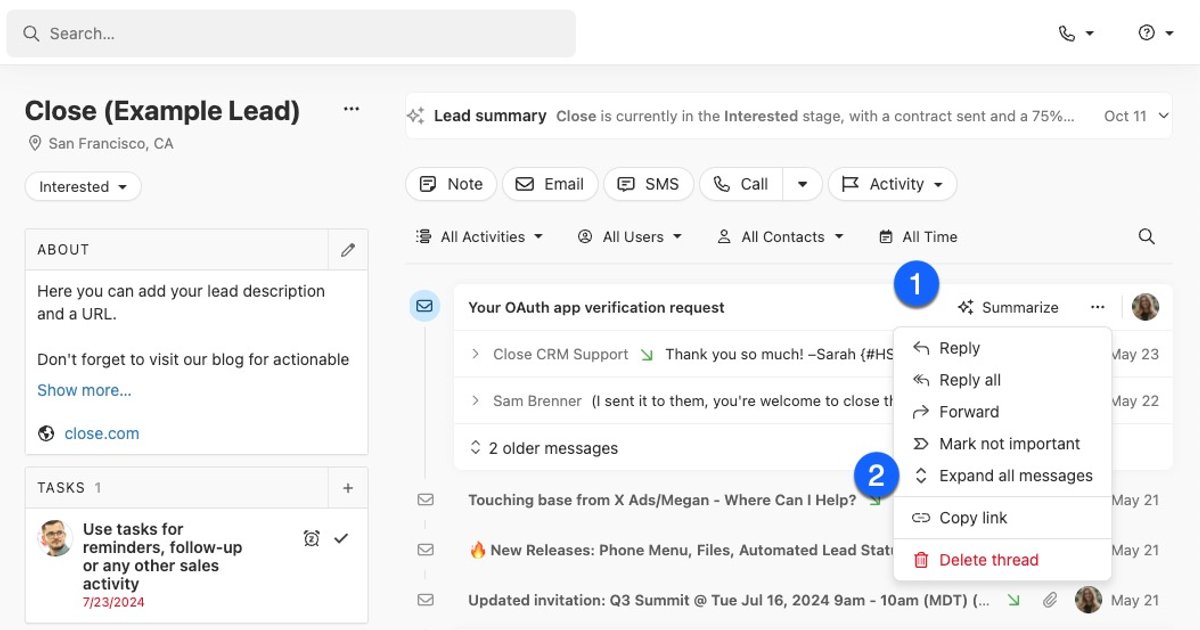Select Reply from the context menu
Image resolution: width=1200 pixels, height=630 pixels.
(1002, 348)
